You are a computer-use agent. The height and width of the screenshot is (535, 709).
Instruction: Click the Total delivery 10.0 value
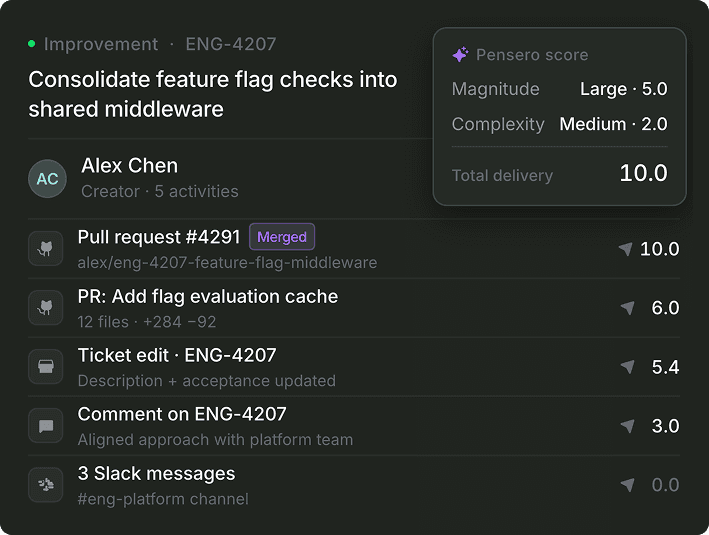pyautogui.click(x=643, y=173)
